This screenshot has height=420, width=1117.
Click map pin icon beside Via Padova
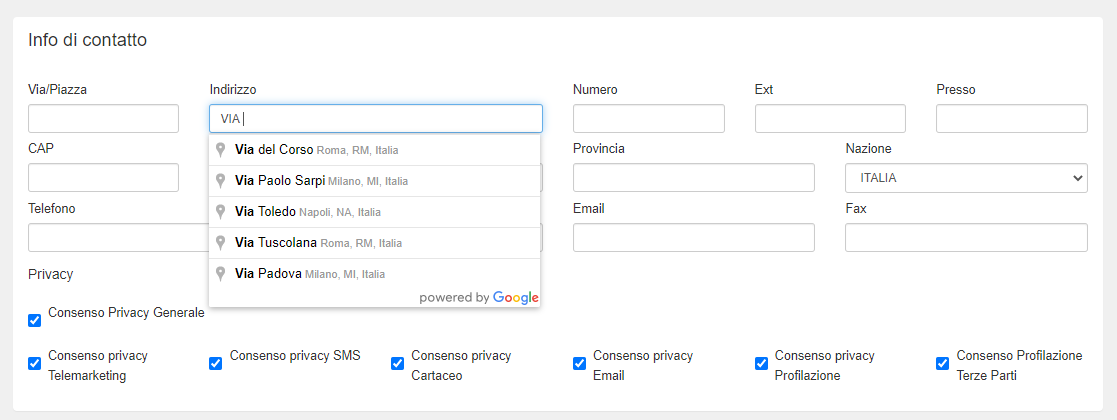pyautogui.click(x=221, y=274)
